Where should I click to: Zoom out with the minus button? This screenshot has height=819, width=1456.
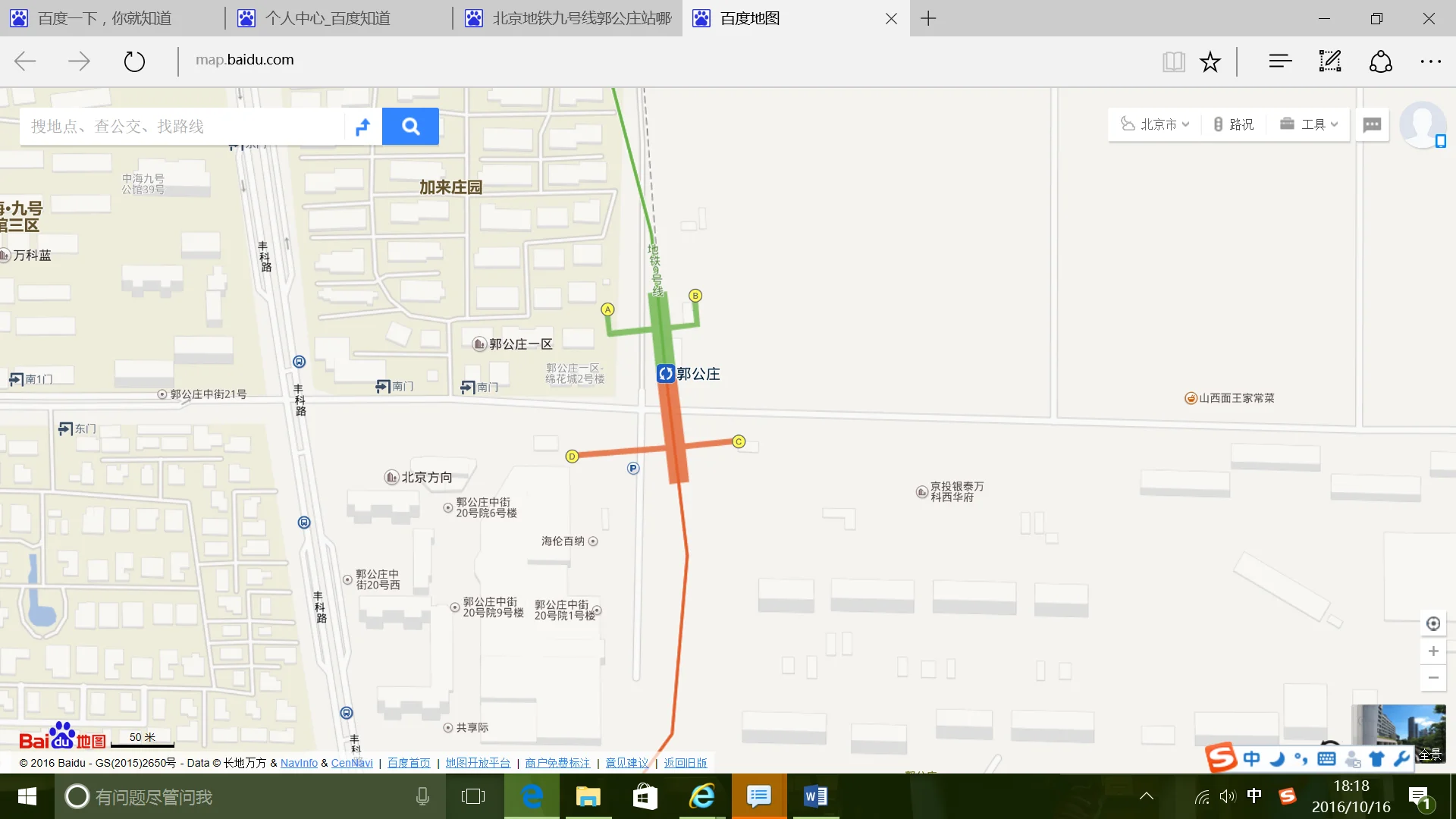tap(1432, 678)
